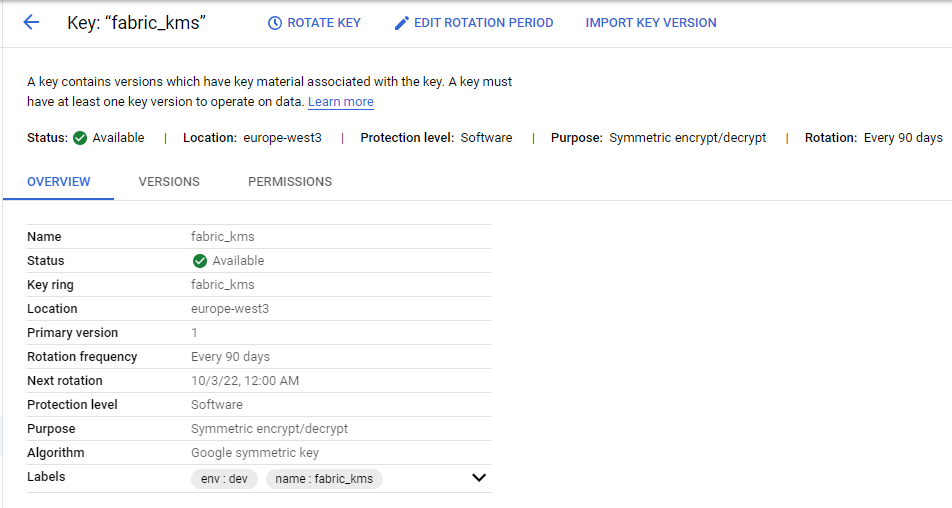Click 'Every 90 days' rotation in the header bar
Viewport: 952px width, 508px height.
[903, 138]
